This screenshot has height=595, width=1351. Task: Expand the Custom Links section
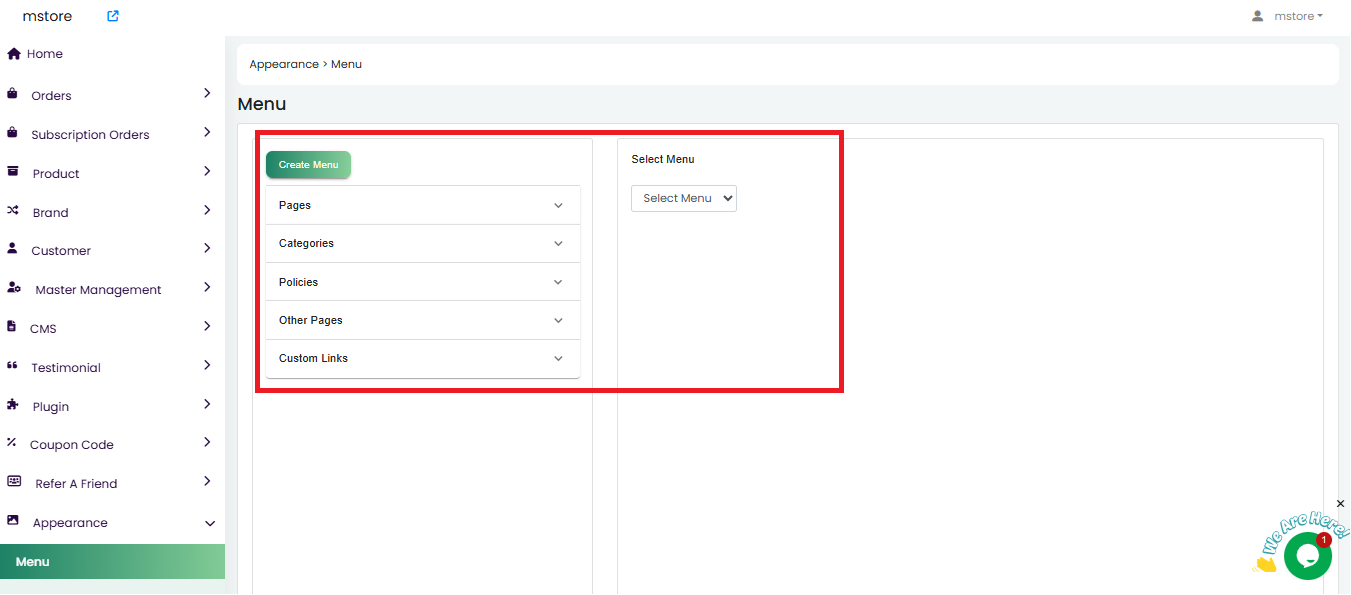pos(423,358)
